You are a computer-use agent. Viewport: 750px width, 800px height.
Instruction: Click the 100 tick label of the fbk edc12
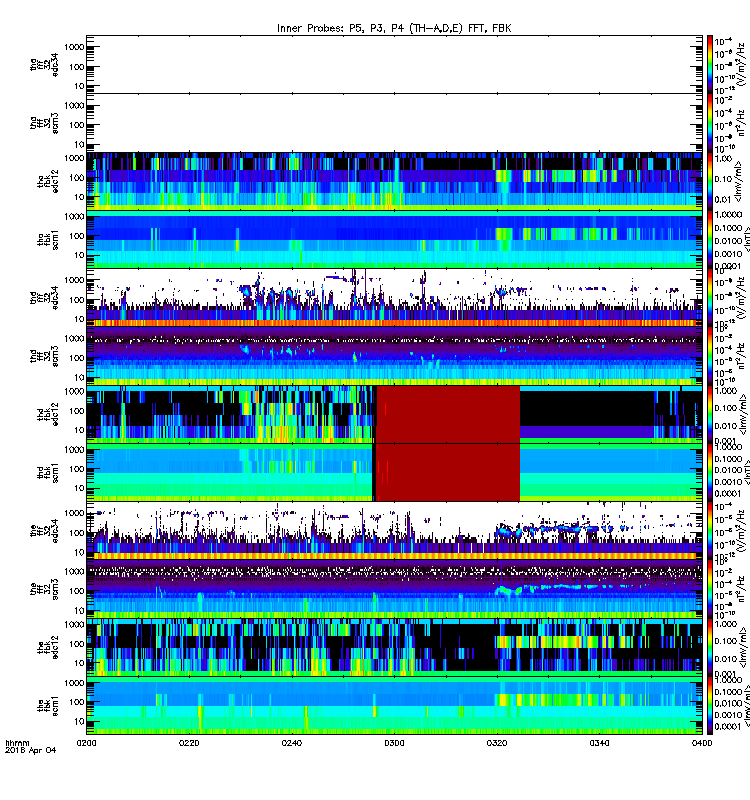pyautogui.click(x=77, y=644)
